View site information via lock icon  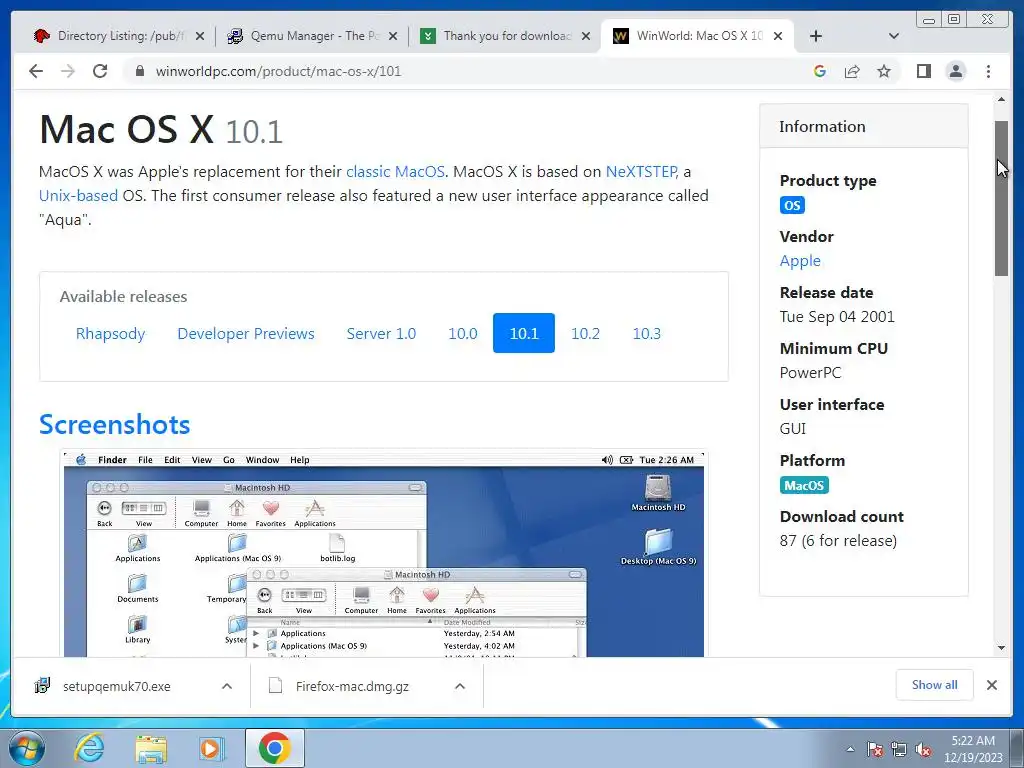[139, 71]
